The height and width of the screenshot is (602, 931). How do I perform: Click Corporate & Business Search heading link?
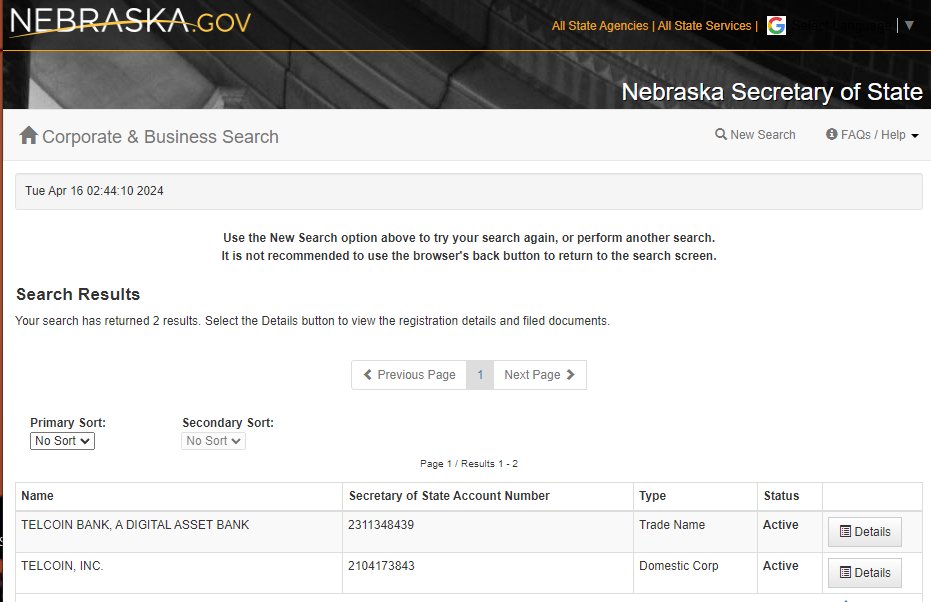click(x=160, y=137)
